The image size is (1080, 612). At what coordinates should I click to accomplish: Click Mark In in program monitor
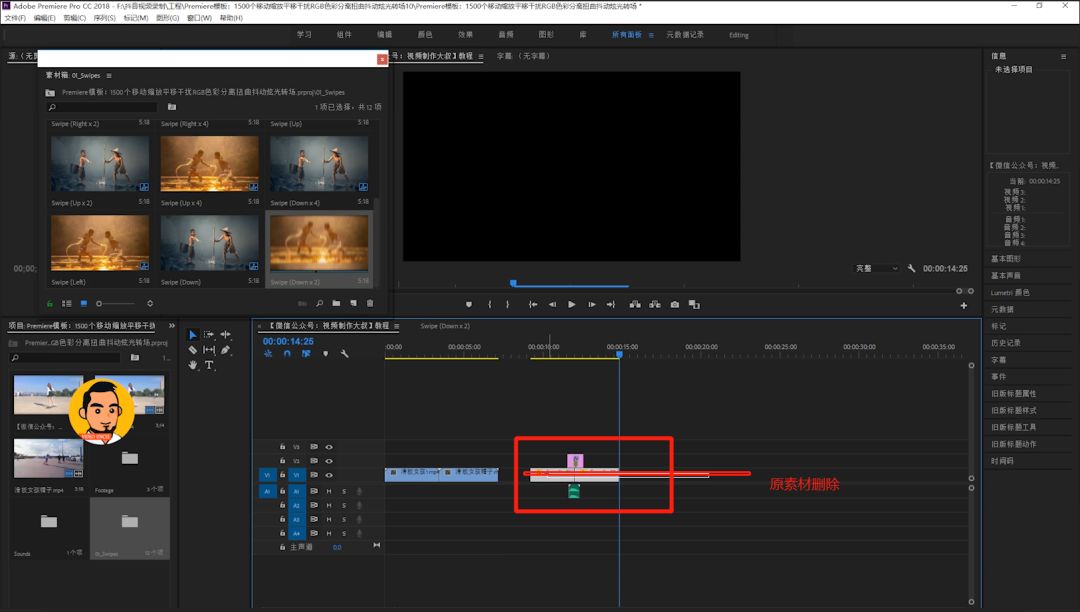(x=490, y=304)
